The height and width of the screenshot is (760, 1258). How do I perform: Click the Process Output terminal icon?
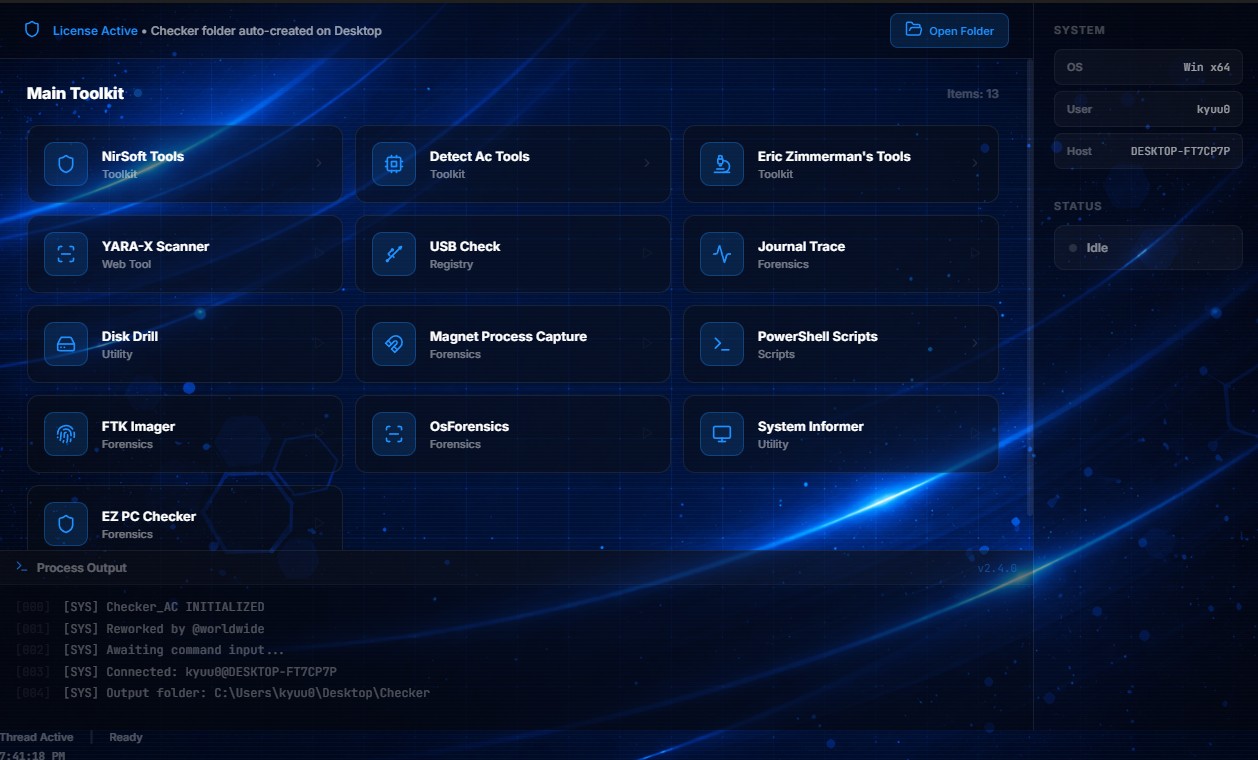coord(22,567)
